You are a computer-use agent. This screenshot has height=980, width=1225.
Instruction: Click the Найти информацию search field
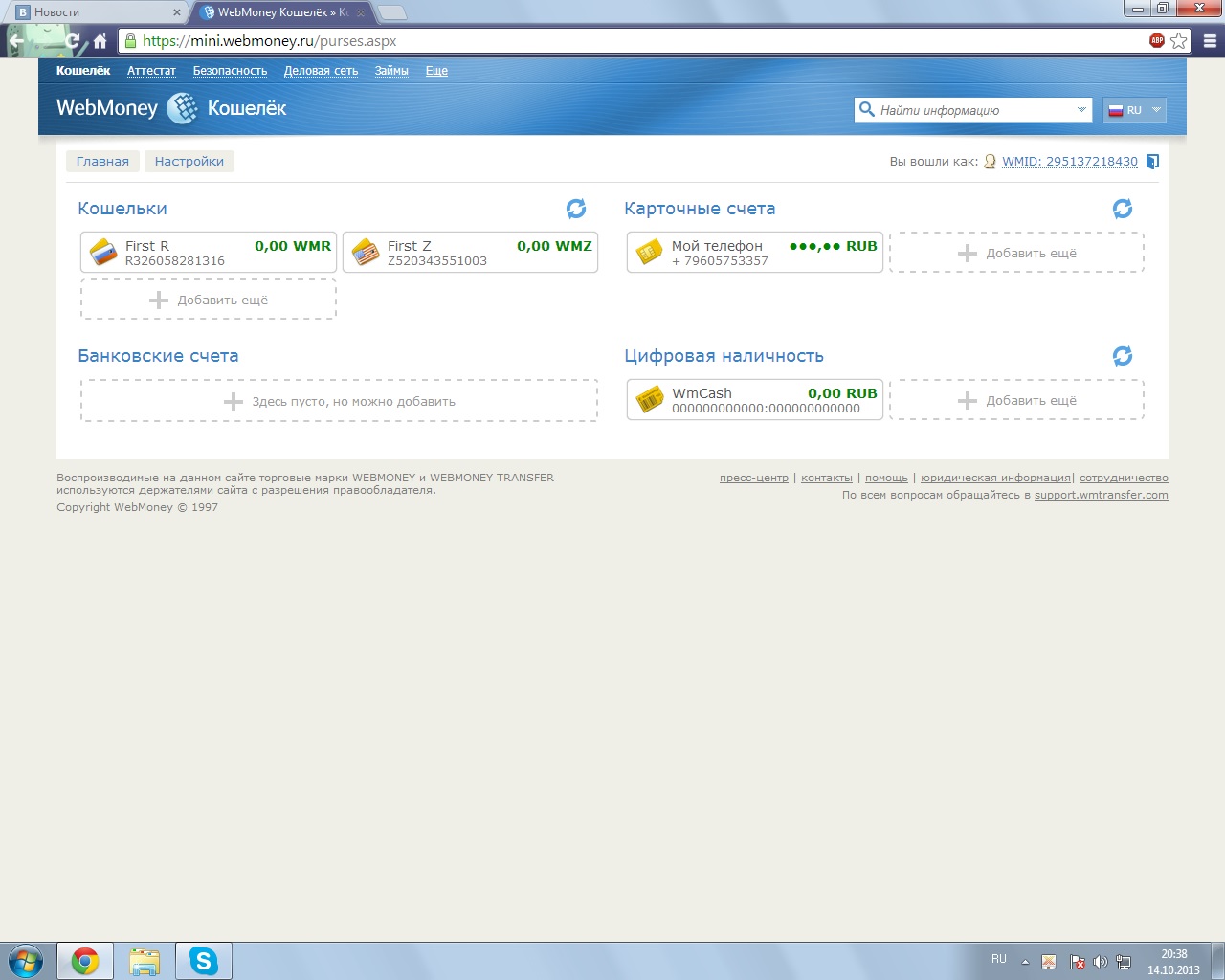pos(972,110)
